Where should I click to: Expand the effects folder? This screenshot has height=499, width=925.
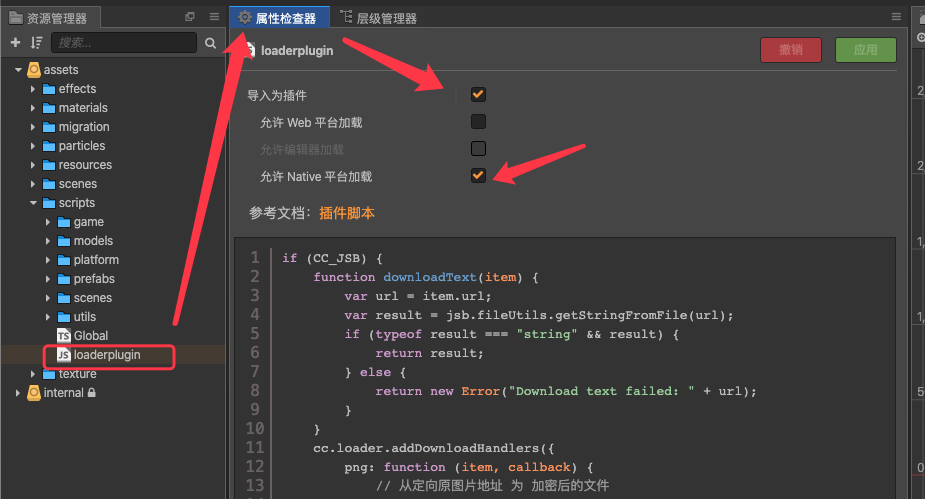tap(33, 89)
